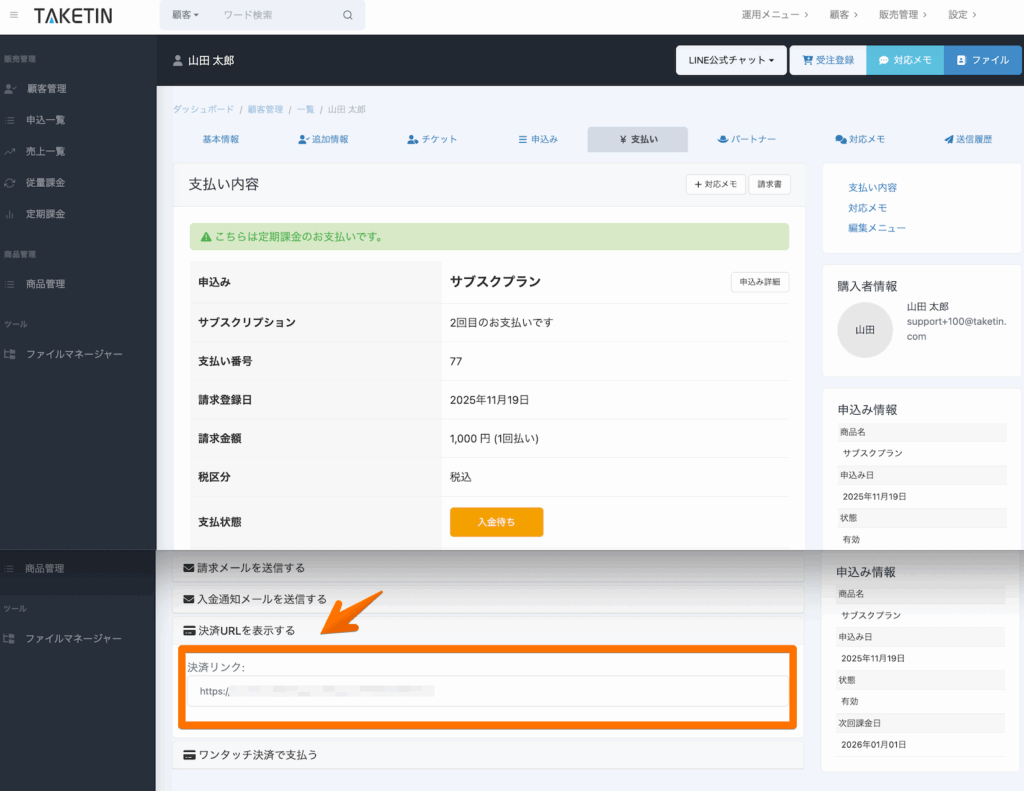Screen dimensions: 1024x791
Task: Open 顧客管理 in the sidebar
Action: point(46,89)
